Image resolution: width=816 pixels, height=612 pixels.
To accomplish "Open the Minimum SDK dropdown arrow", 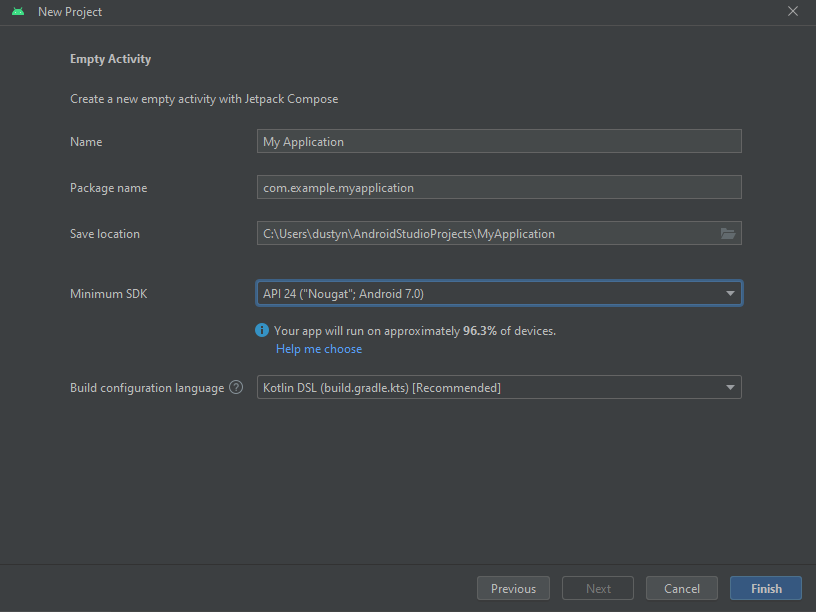I will (x=730, y=294).
